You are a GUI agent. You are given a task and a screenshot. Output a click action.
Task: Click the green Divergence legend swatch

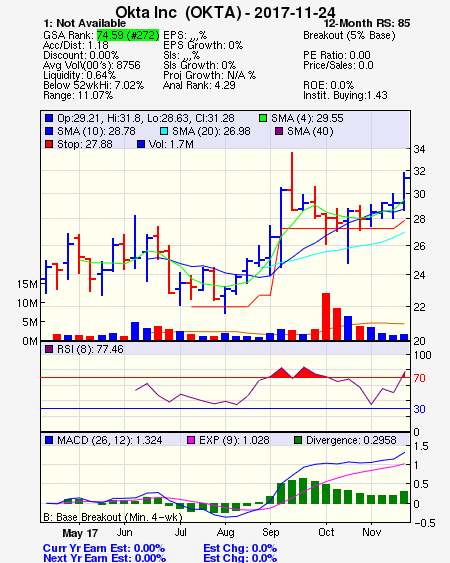tap(298, 440)
